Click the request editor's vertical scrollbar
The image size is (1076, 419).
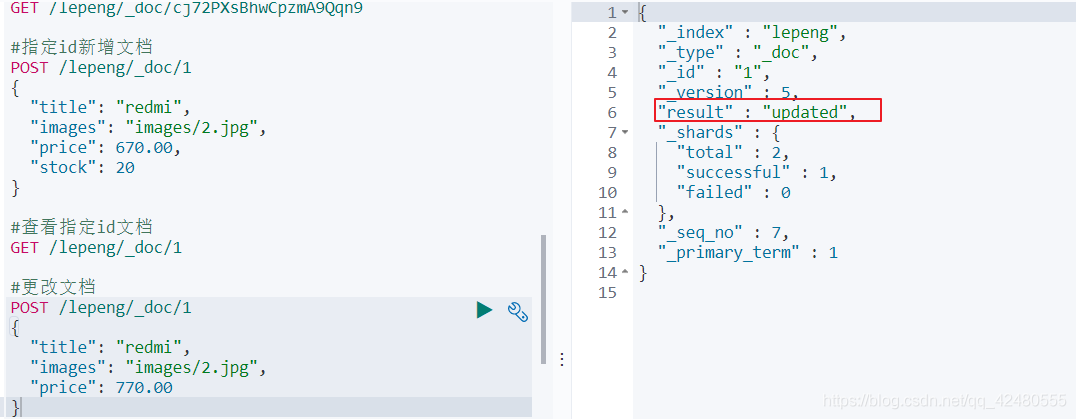pos(543,299)
